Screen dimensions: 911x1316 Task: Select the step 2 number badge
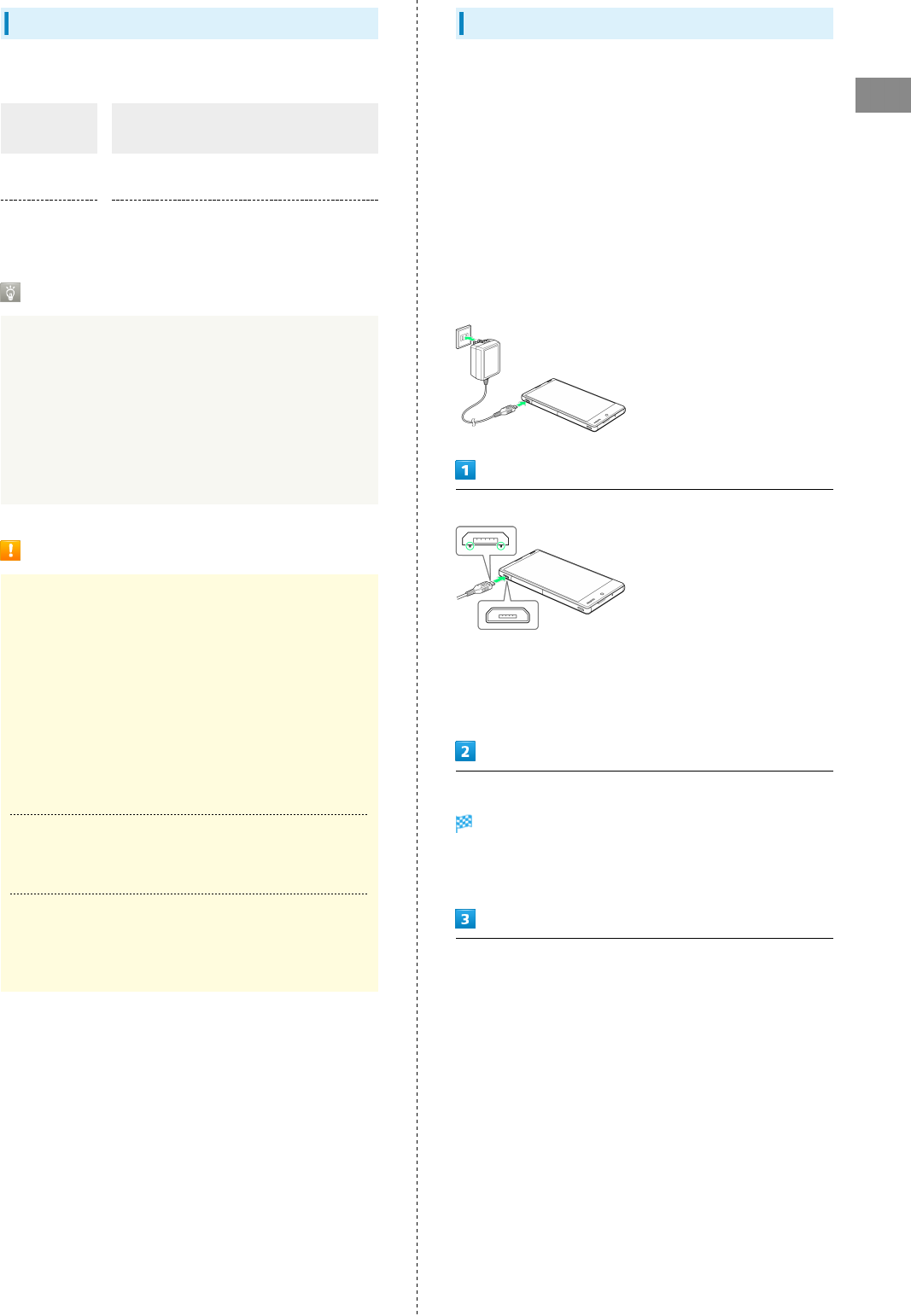pyautogui.click(x=465, y=752)
